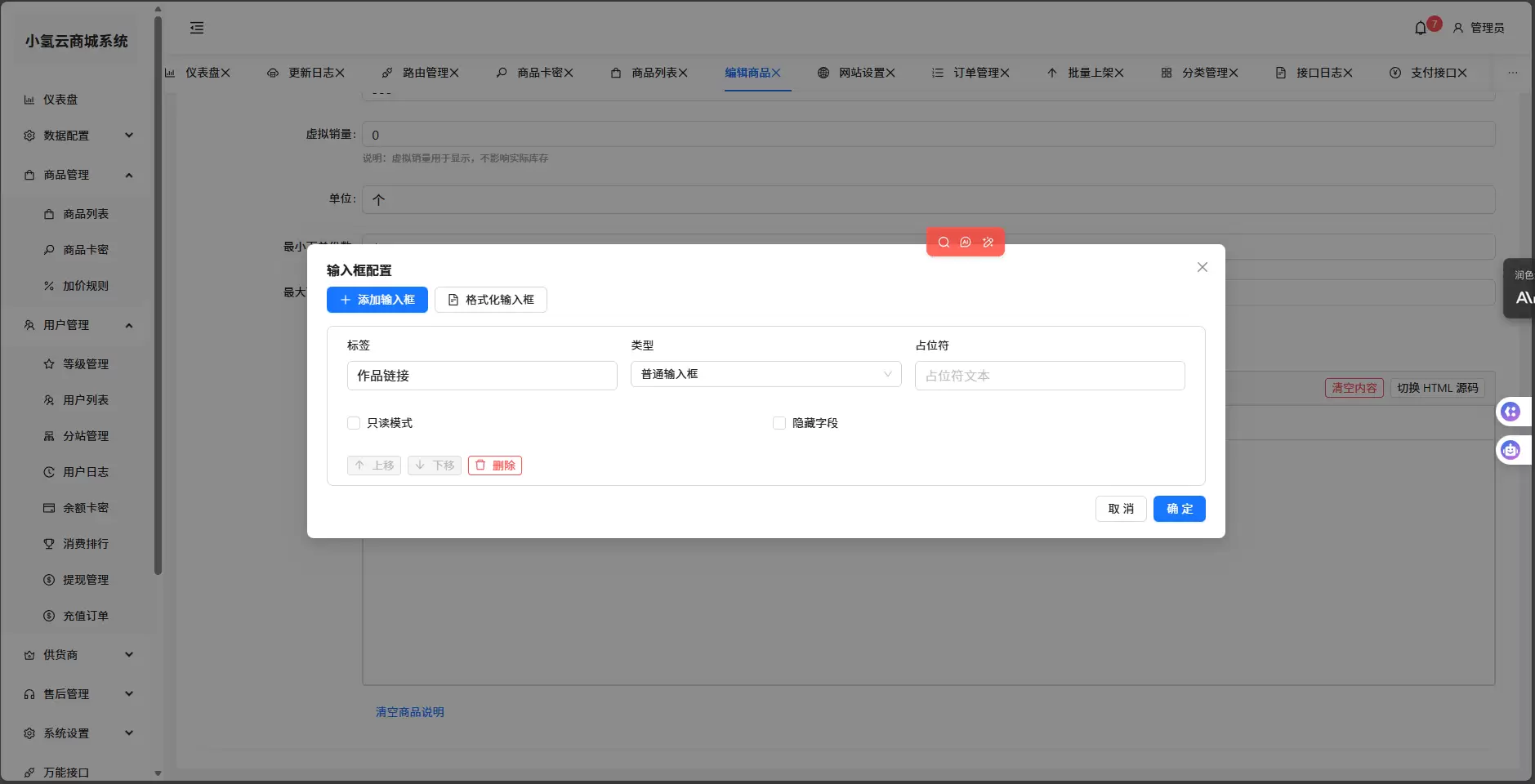
Task: Click the 管理员 user profile icon
Action: (x=1458, y=27)
